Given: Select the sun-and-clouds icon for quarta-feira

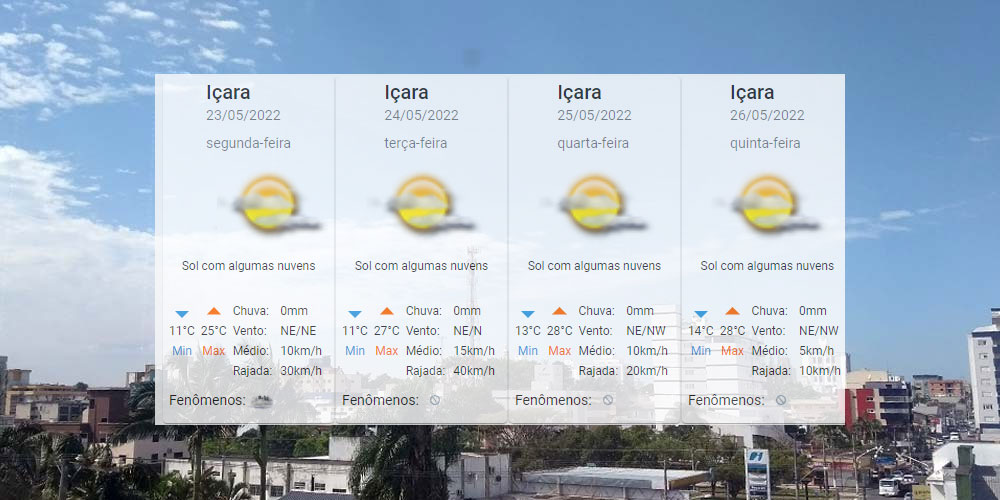Looking at the screenshot, I should [594, 204].
